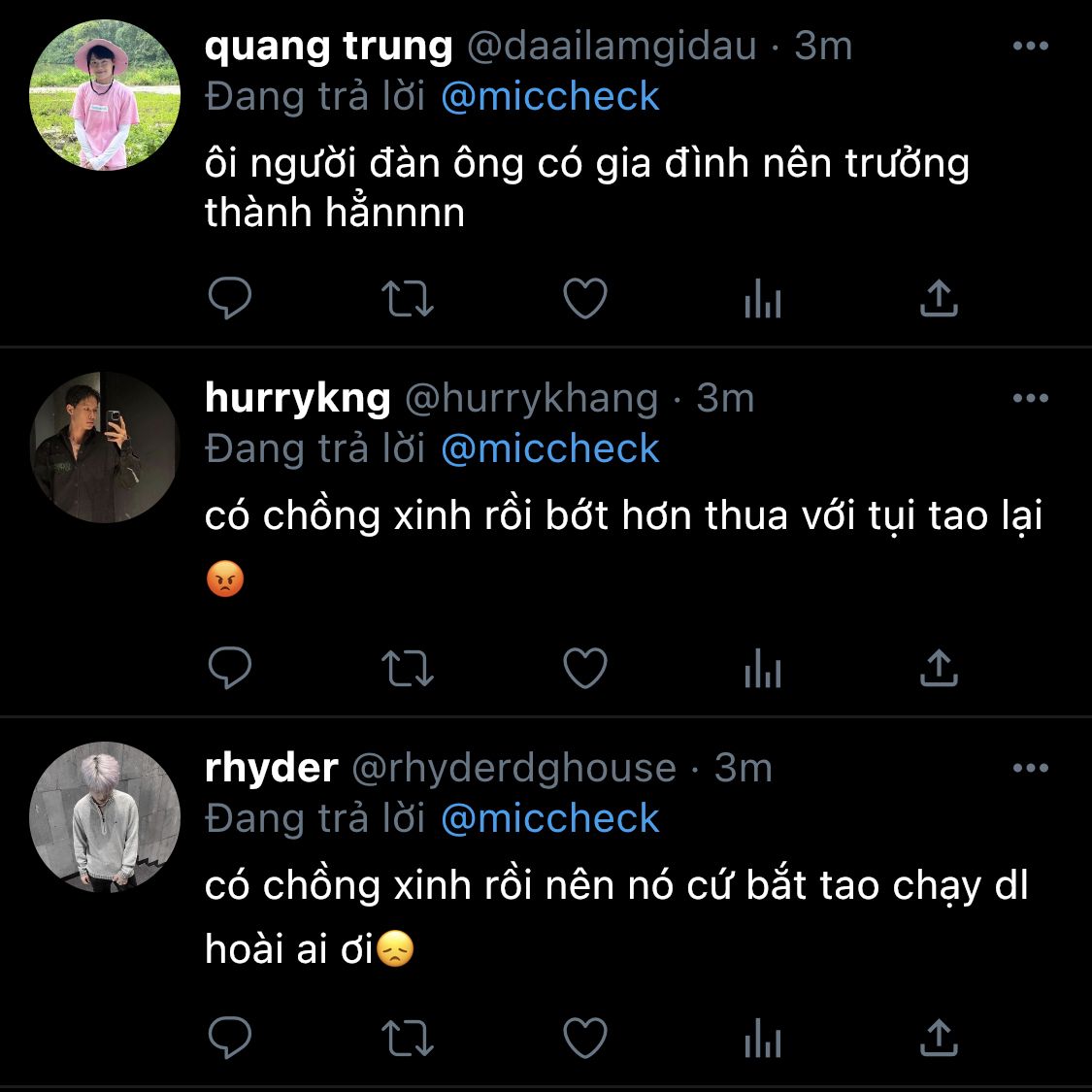This screenshot has height=1092, width=1092.
Task: Share hurrykng's tweet
Action: [939, 668]
